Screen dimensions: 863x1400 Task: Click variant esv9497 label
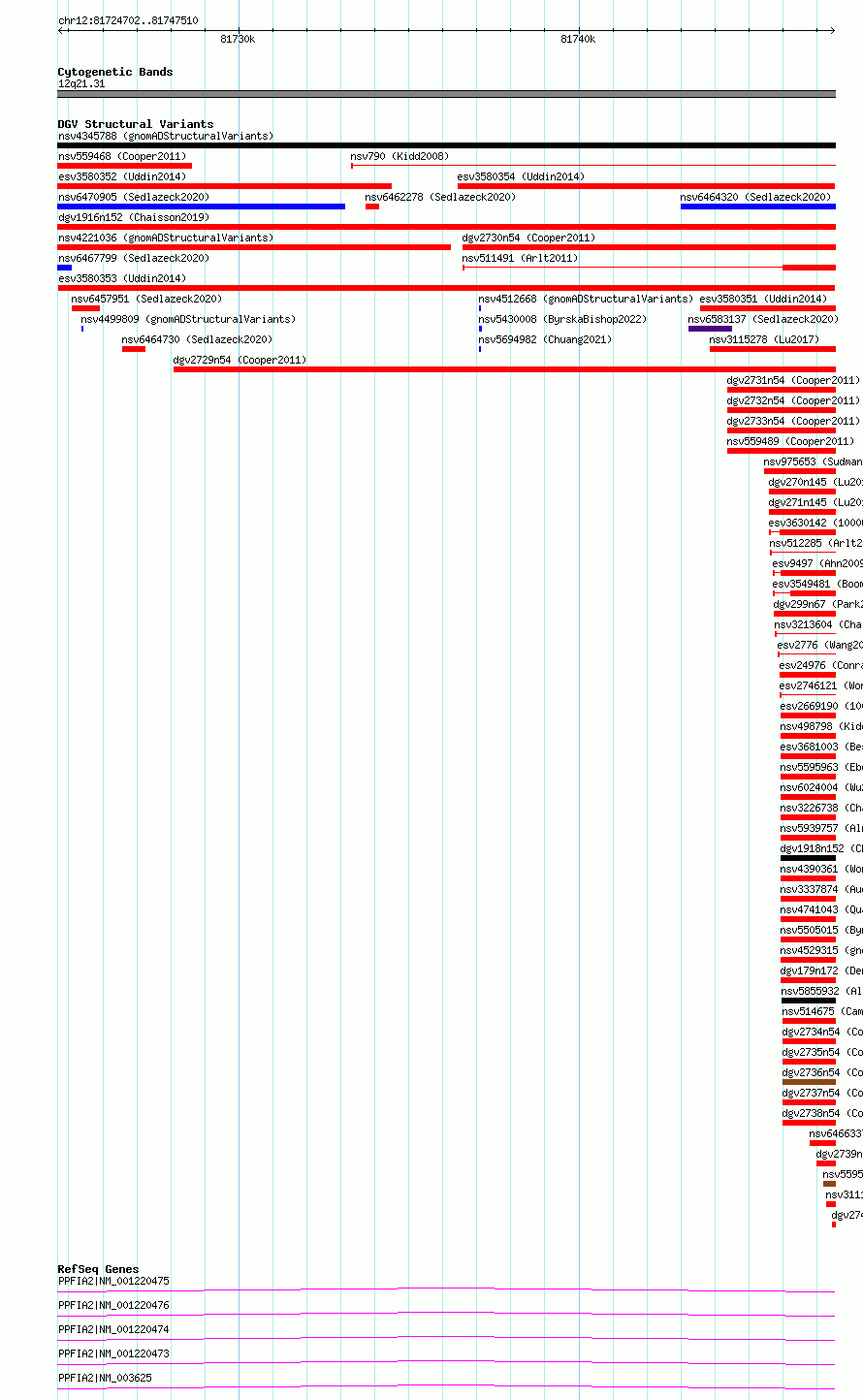point(817,563)
